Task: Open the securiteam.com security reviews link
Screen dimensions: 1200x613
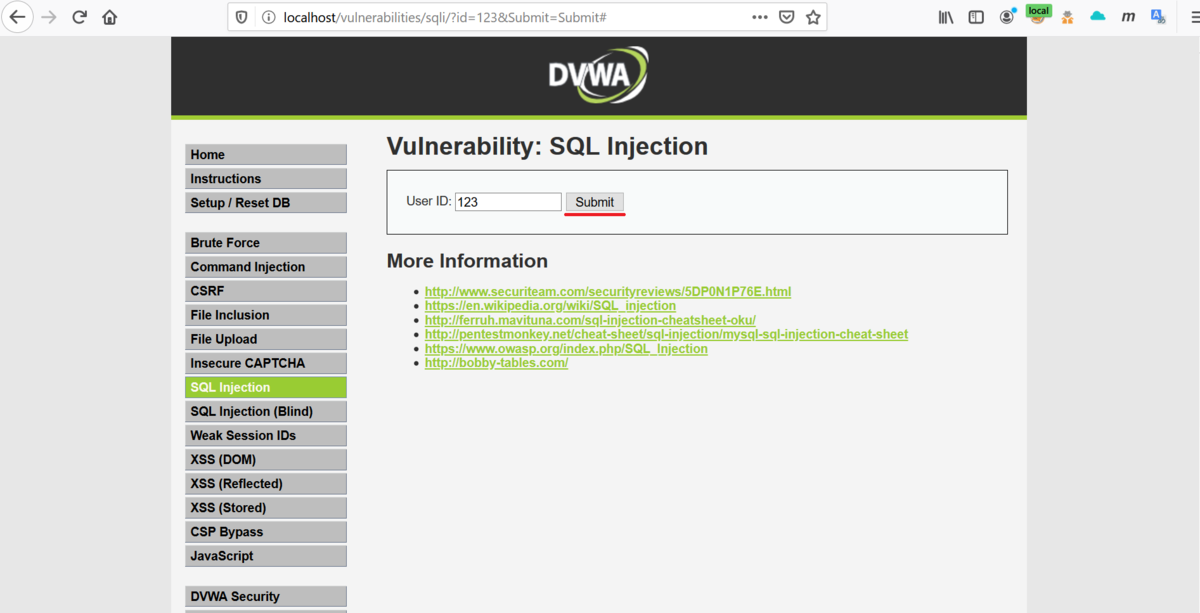Action: 608,292
